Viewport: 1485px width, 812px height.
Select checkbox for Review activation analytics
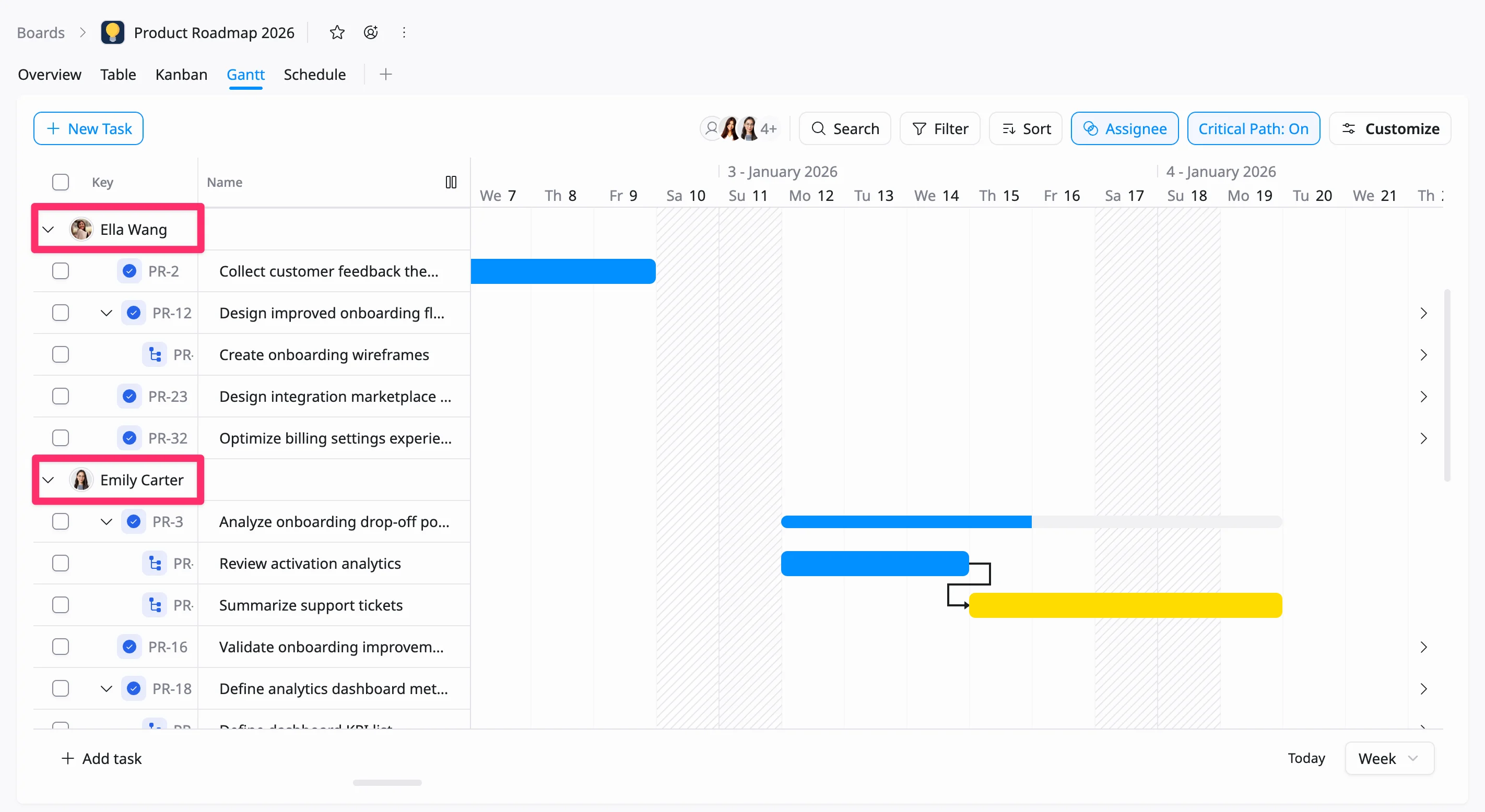(61, 563)
